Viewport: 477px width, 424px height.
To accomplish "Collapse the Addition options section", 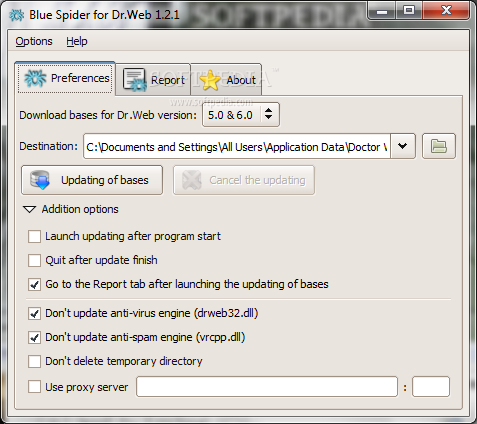I will 29,209.
